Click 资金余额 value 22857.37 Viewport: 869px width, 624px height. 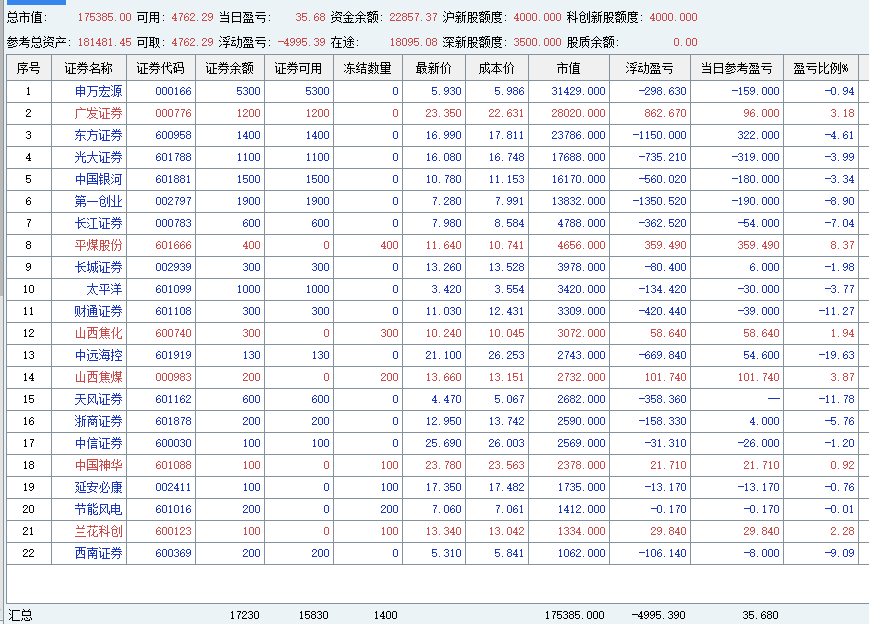click(413, 18)
